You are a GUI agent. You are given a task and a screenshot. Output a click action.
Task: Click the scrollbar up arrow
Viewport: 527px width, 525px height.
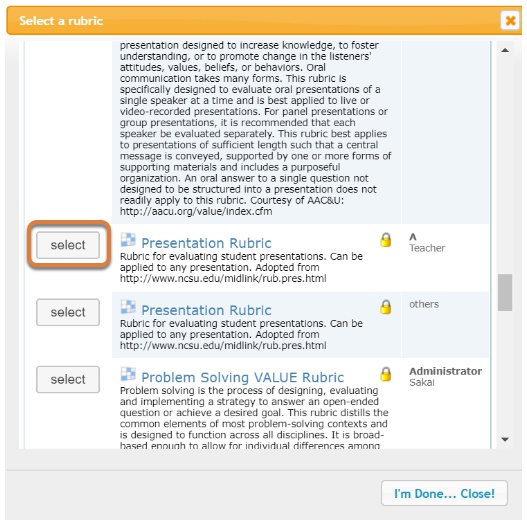coord(505,50)
